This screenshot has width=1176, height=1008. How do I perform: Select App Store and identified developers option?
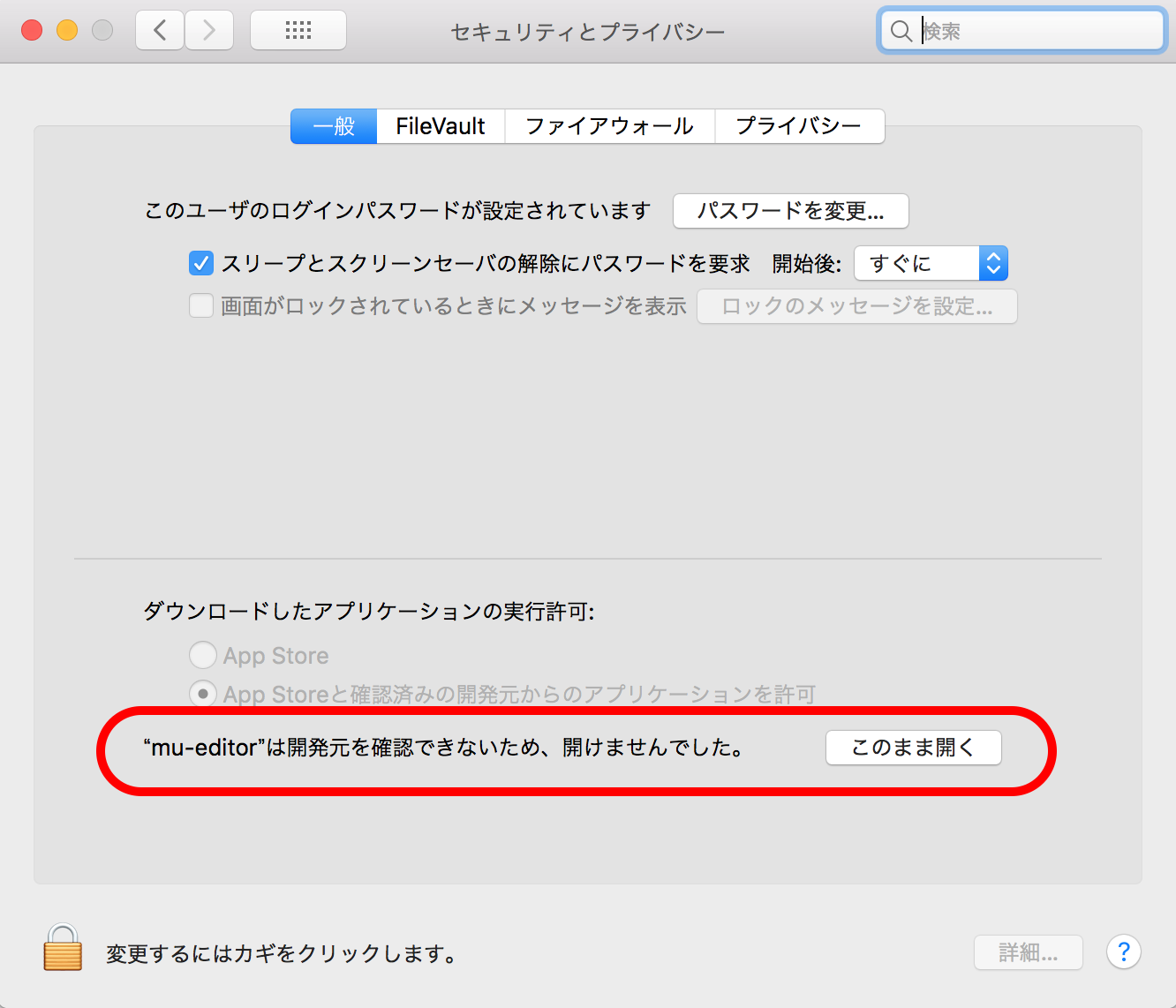tap(203, 694)
